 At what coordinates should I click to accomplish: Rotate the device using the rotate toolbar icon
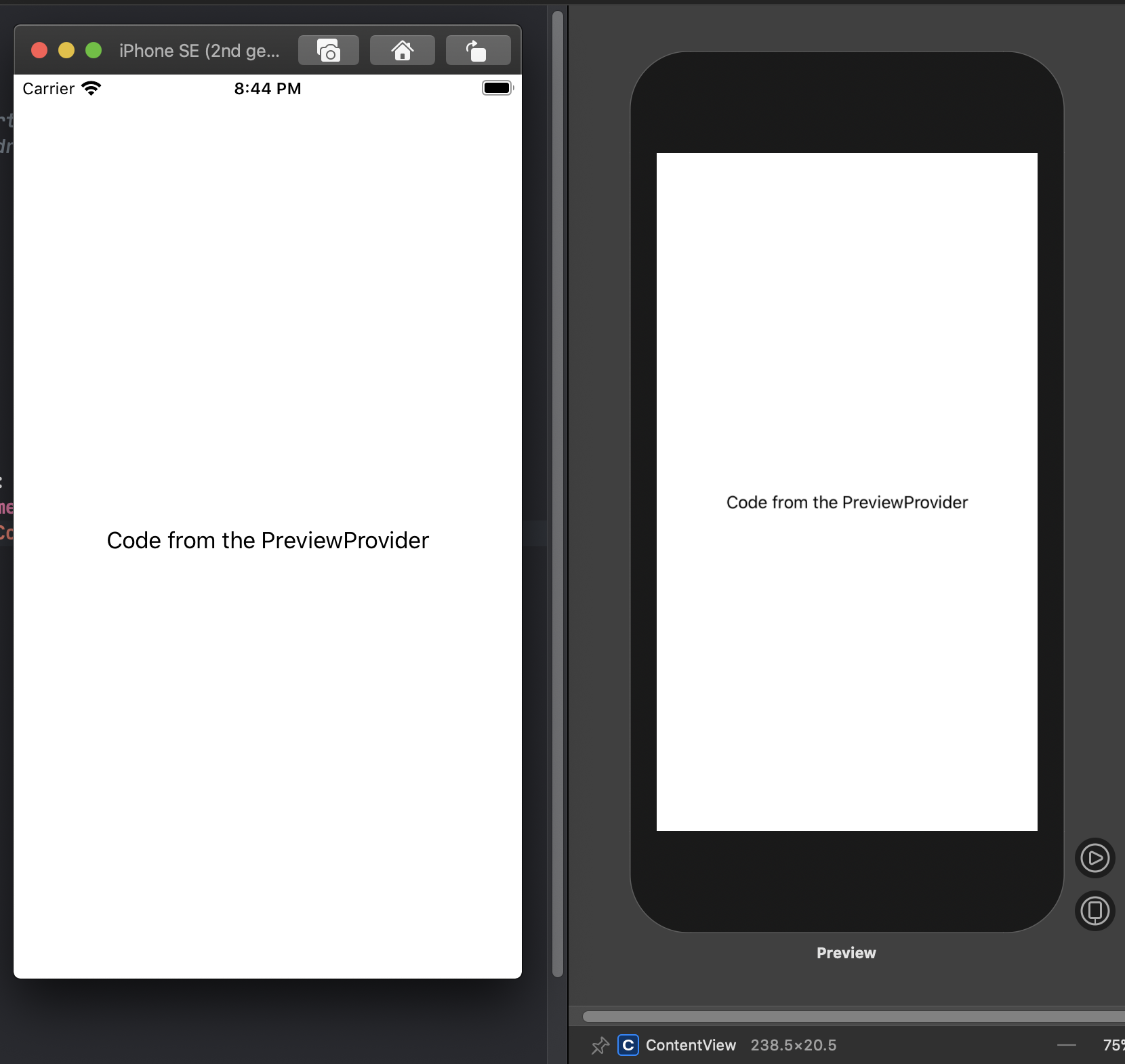(477, 49)
